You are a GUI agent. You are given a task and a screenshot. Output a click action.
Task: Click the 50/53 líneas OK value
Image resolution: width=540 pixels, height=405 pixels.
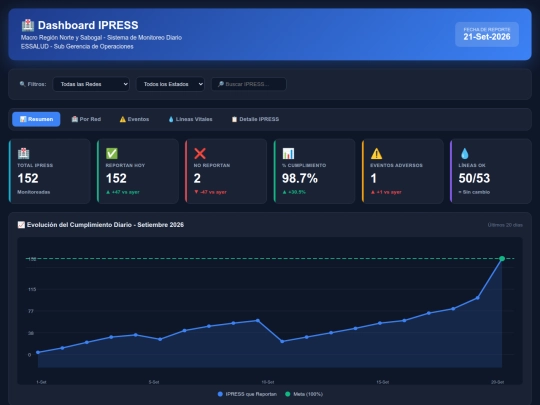pos(474,178)
